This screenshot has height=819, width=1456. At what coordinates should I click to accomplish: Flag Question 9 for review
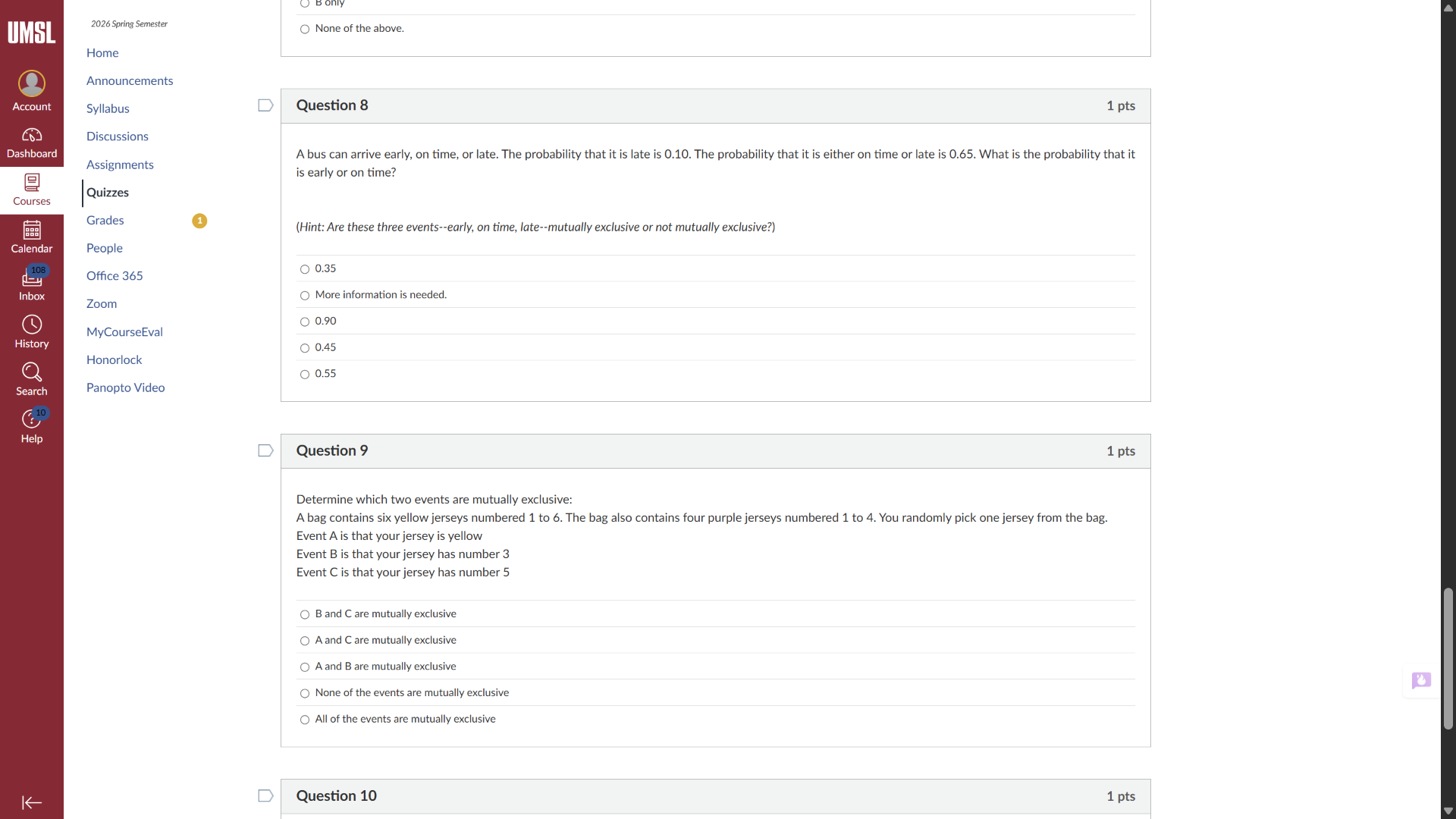click(x=265, y=451)
